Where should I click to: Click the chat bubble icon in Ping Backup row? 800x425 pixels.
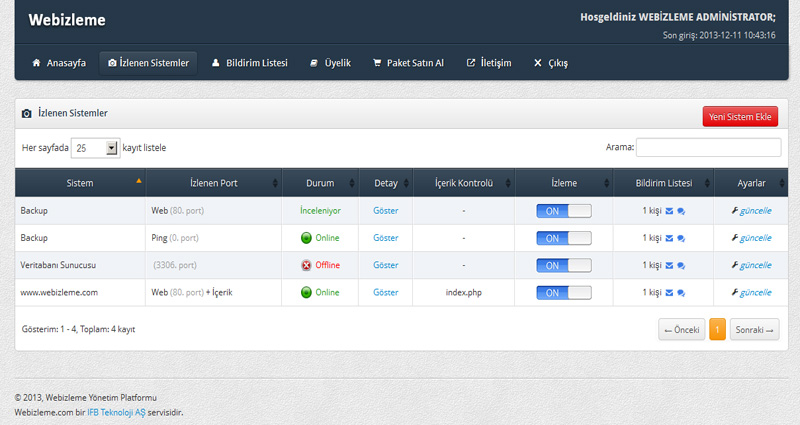click(x=681, y=239)
